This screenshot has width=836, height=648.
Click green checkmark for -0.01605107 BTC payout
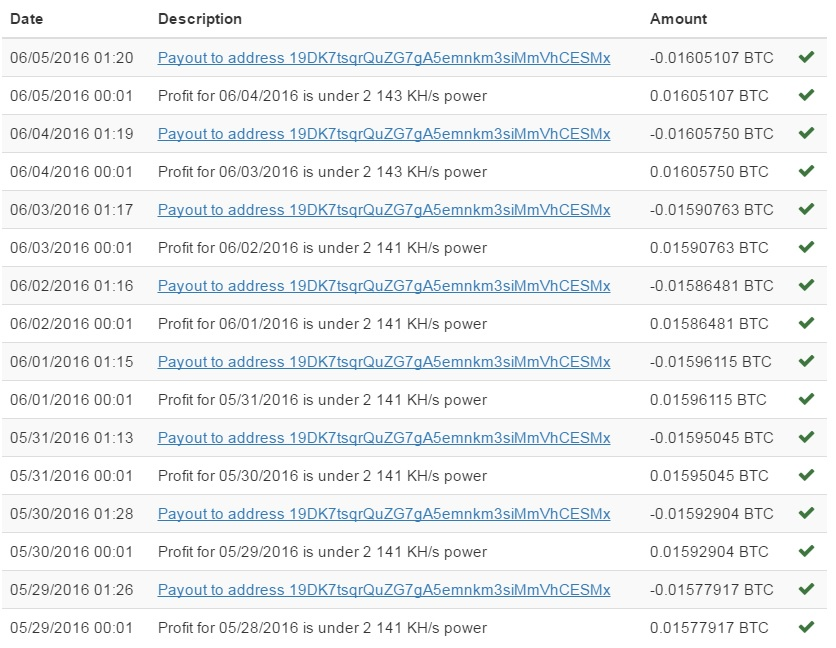pos(806,57)
